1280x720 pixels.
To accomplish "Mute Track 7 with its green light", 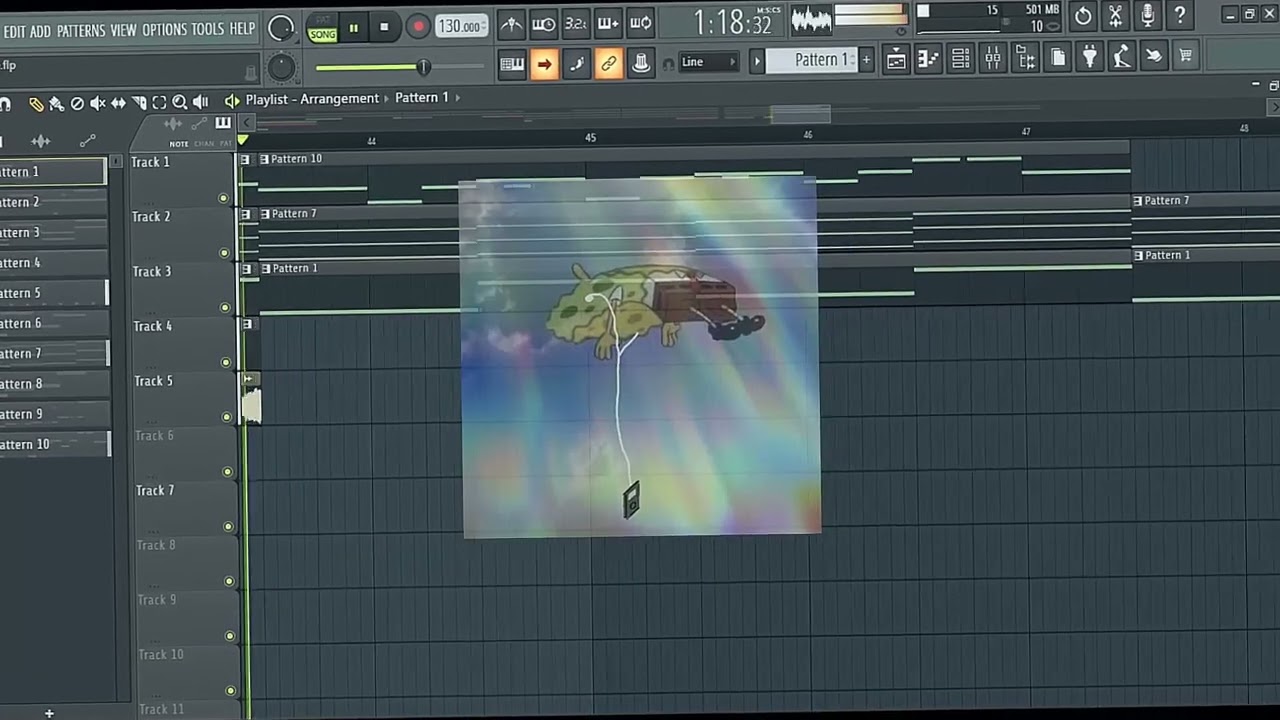I will 228,526.
